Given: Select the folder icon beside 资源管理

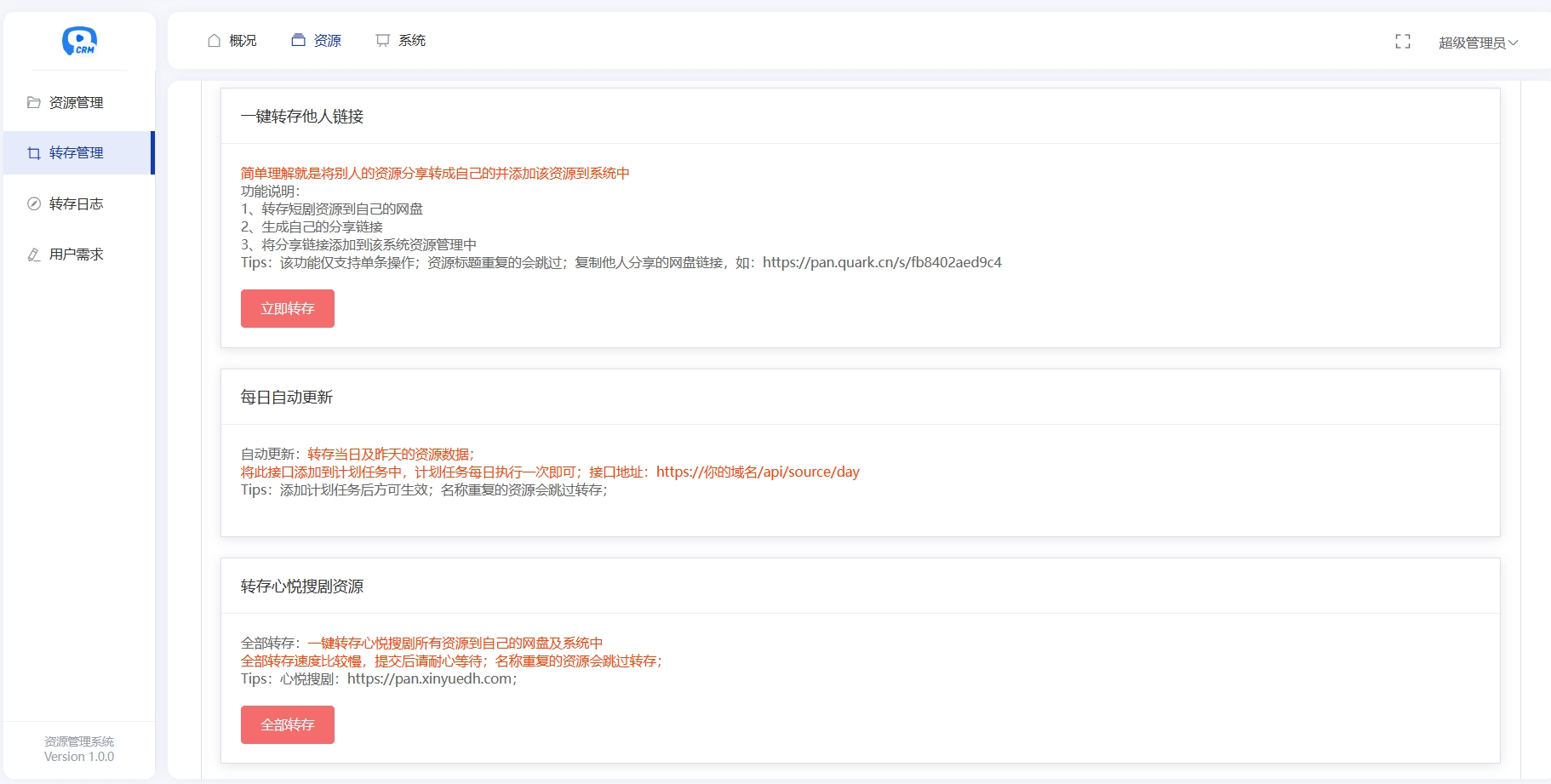Looking at the screenshot, I should [x=32, y=102].
